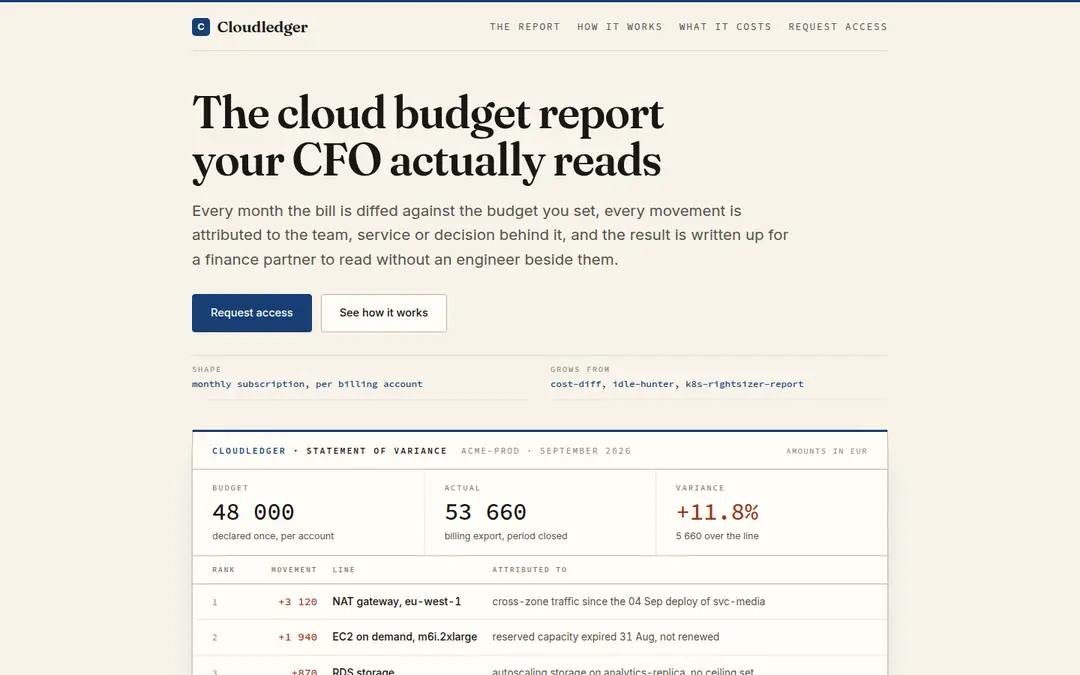
Task: Click the See how it works button
Action: [384, 313]
